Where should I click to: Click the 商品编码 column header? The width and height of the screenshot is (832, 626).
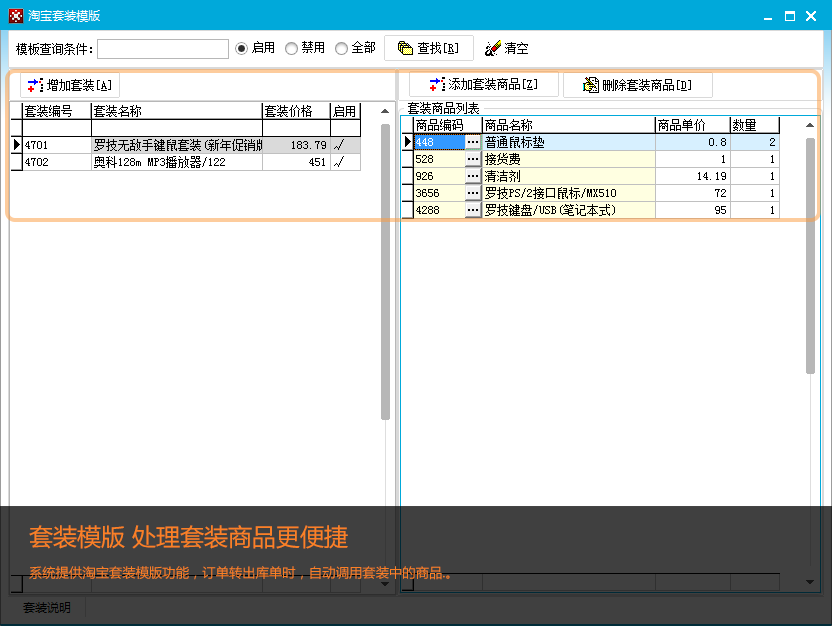[447, 125]
